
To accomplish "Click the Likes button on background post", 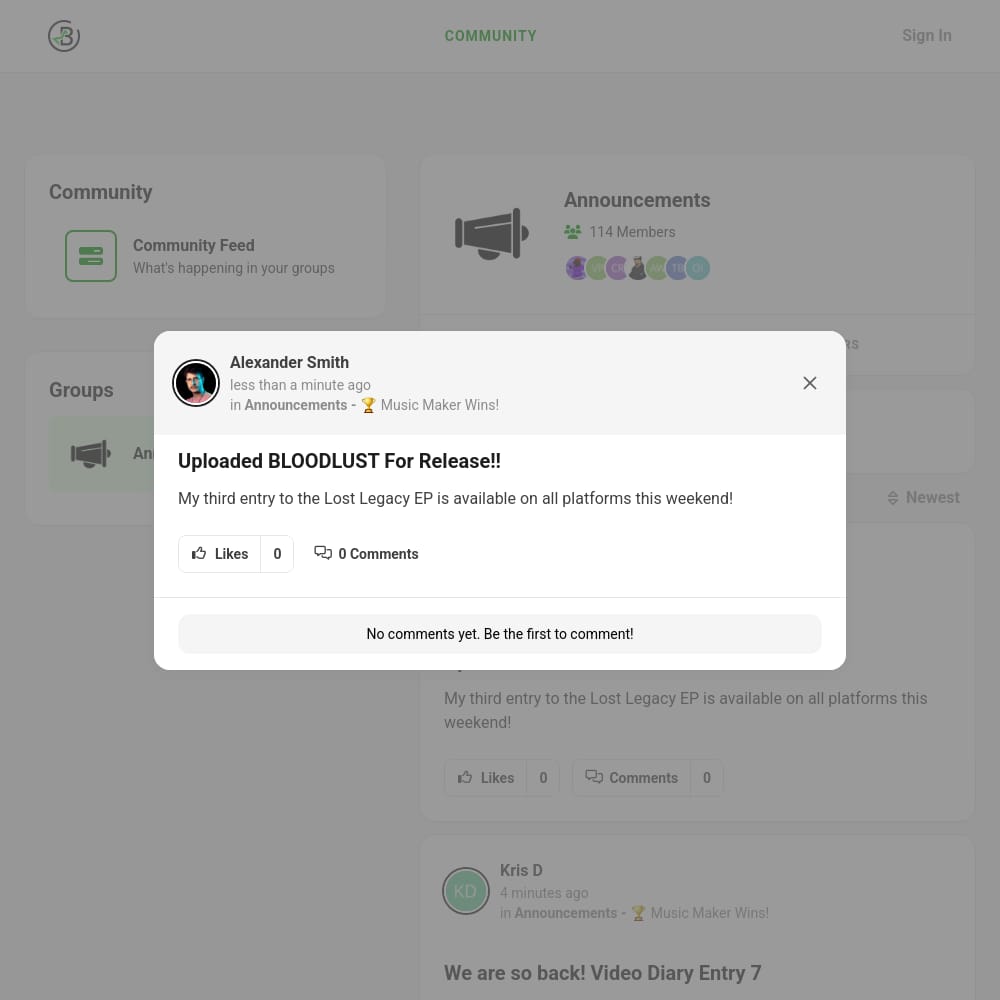I will (x=485, y=777).
